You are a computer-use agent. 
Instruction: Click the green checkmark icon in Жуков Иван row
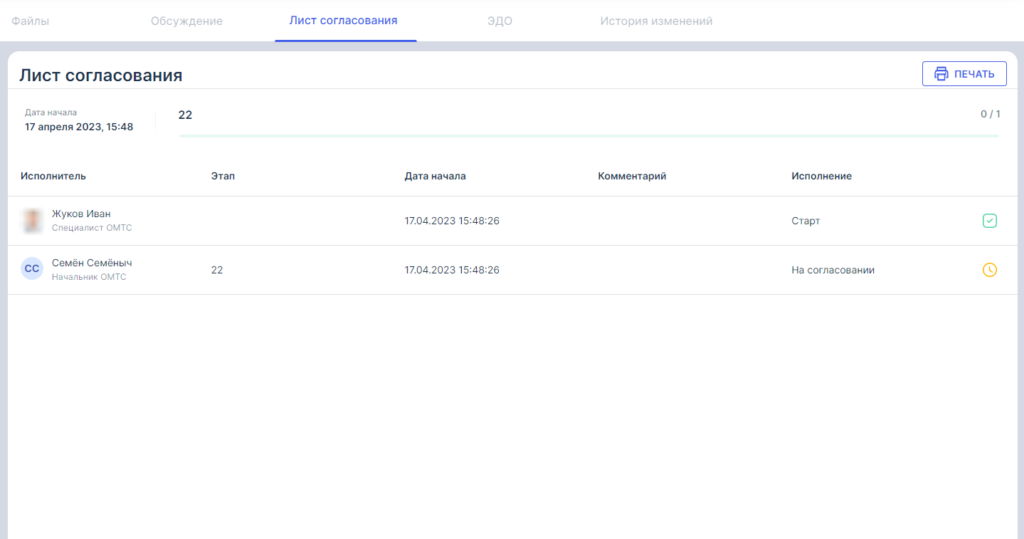(989, 221)
